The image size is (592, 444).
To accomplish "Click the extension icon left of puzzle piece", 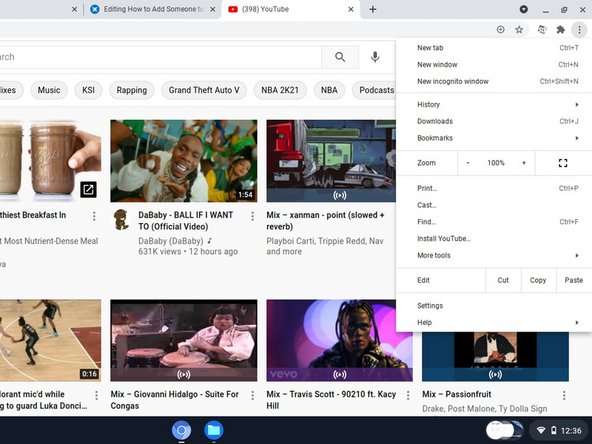I will pyautogui.click(x=542, y=29).
